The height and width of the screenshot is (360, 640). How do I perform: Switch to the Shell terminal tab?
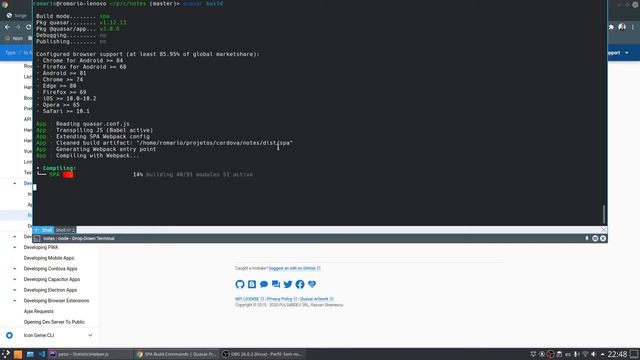tap(47, 230)
